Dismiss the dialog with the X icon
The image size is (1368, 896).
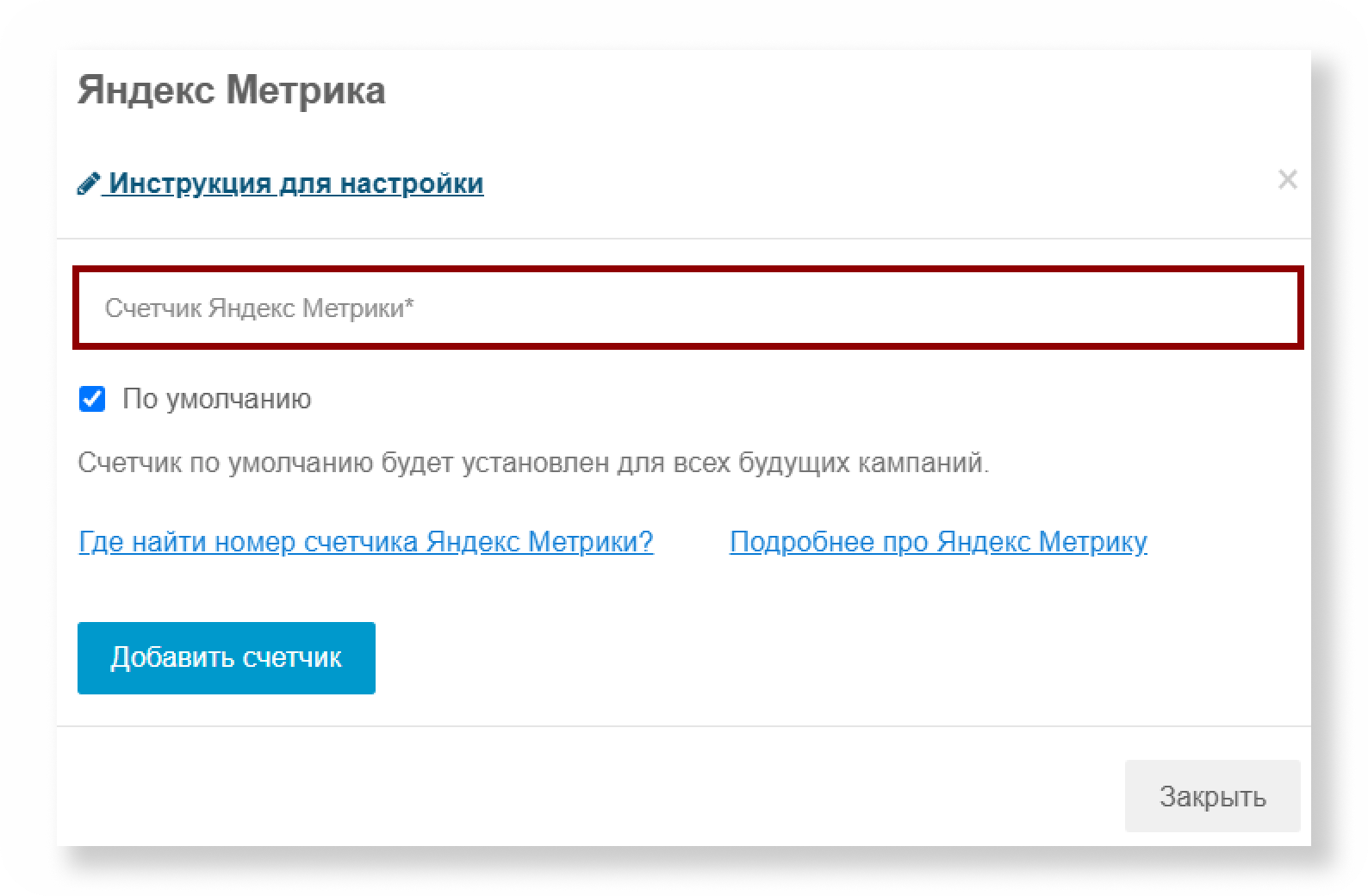tap(1287, 179)
